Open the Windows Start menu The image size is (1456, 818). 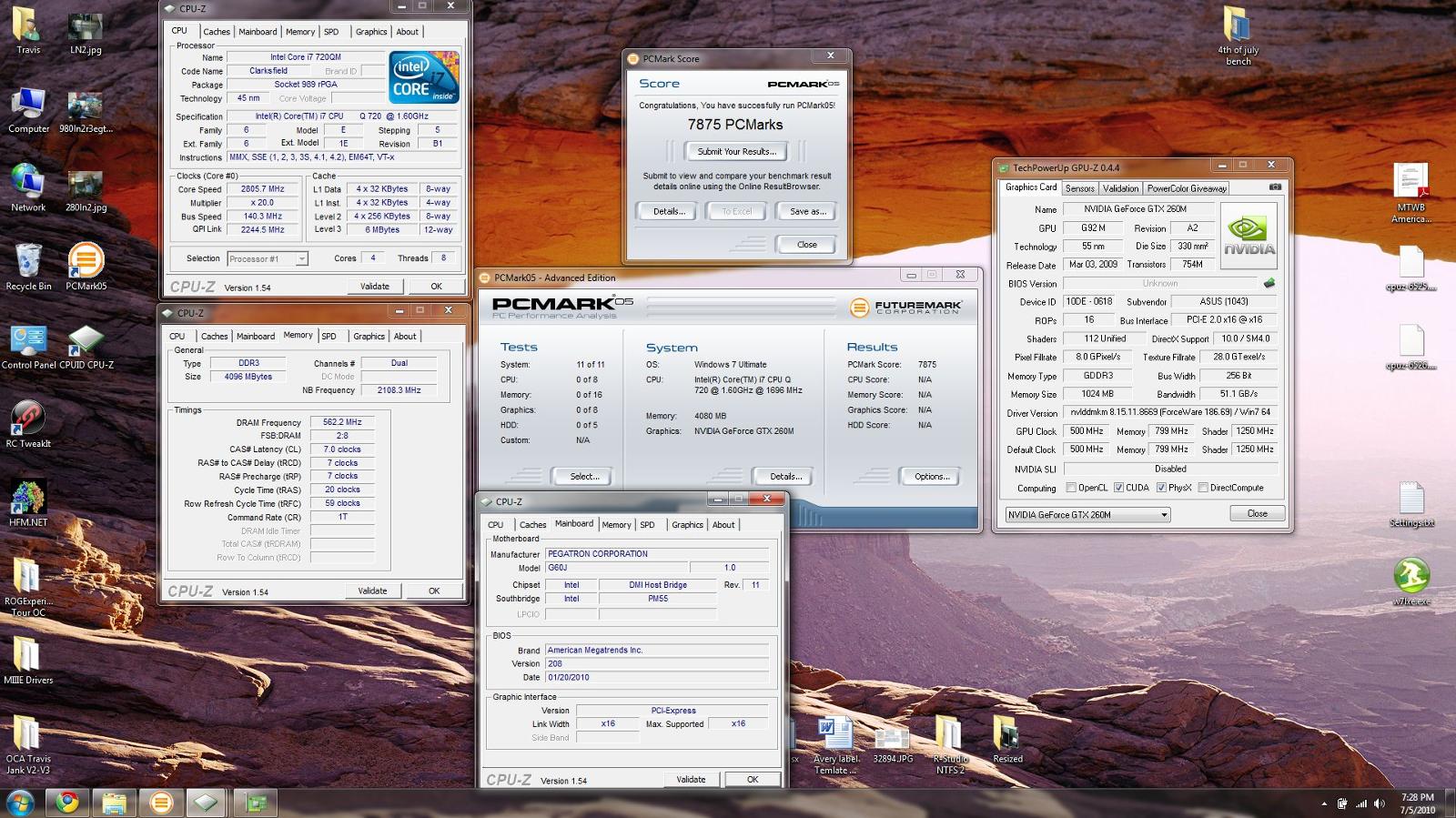(x=20, y=803)
